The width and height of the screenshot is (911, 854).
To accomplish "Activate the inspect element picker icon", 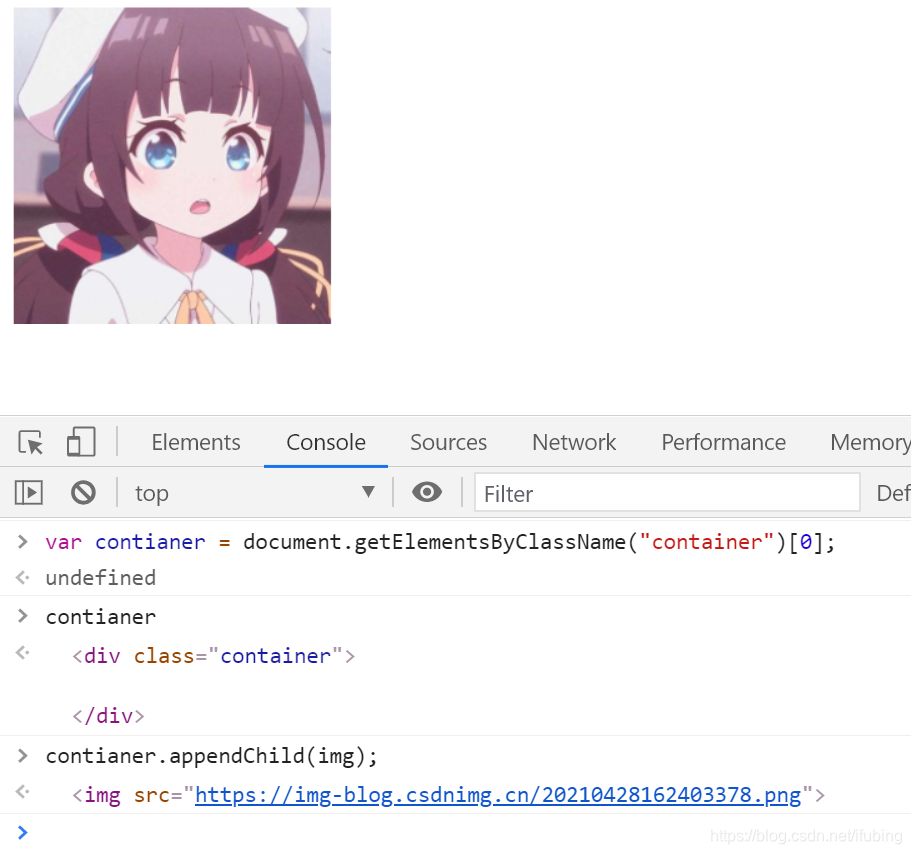I will [x=31, y=442].
